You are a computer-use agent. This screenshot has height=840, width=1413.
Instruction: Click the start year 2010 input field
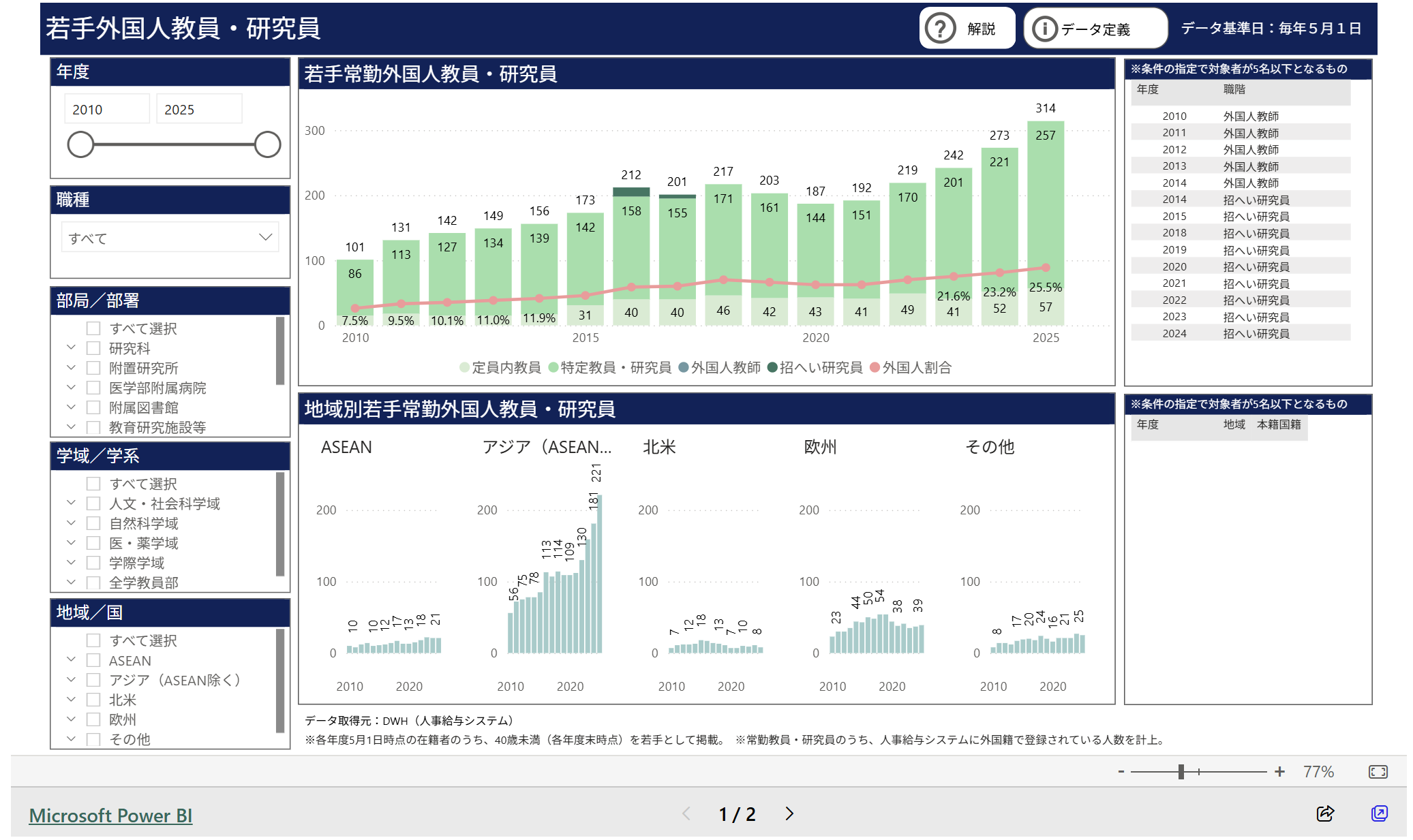pos(106,110)
